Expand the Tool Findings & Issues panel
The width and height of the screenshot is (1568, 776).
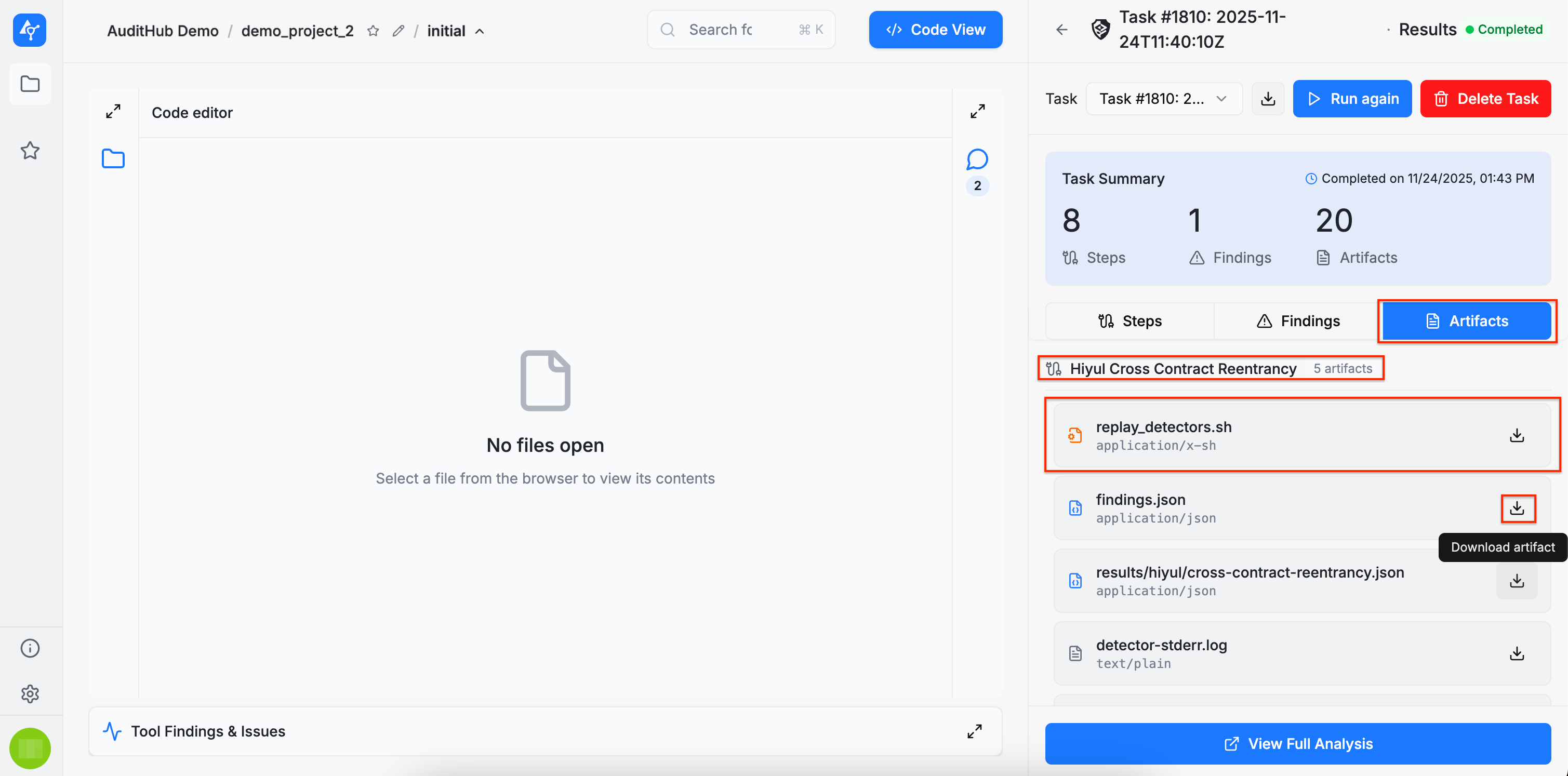click(x=974, y=731)
